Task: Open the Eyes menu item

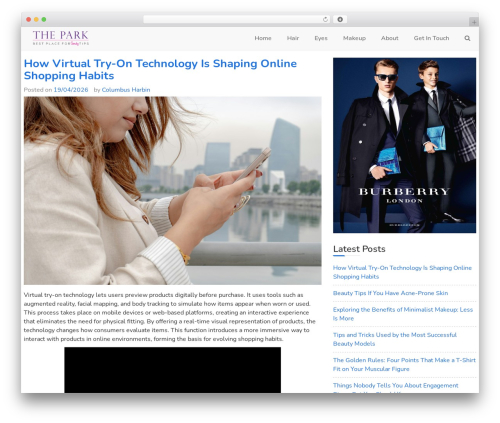Action: point(321,38)
